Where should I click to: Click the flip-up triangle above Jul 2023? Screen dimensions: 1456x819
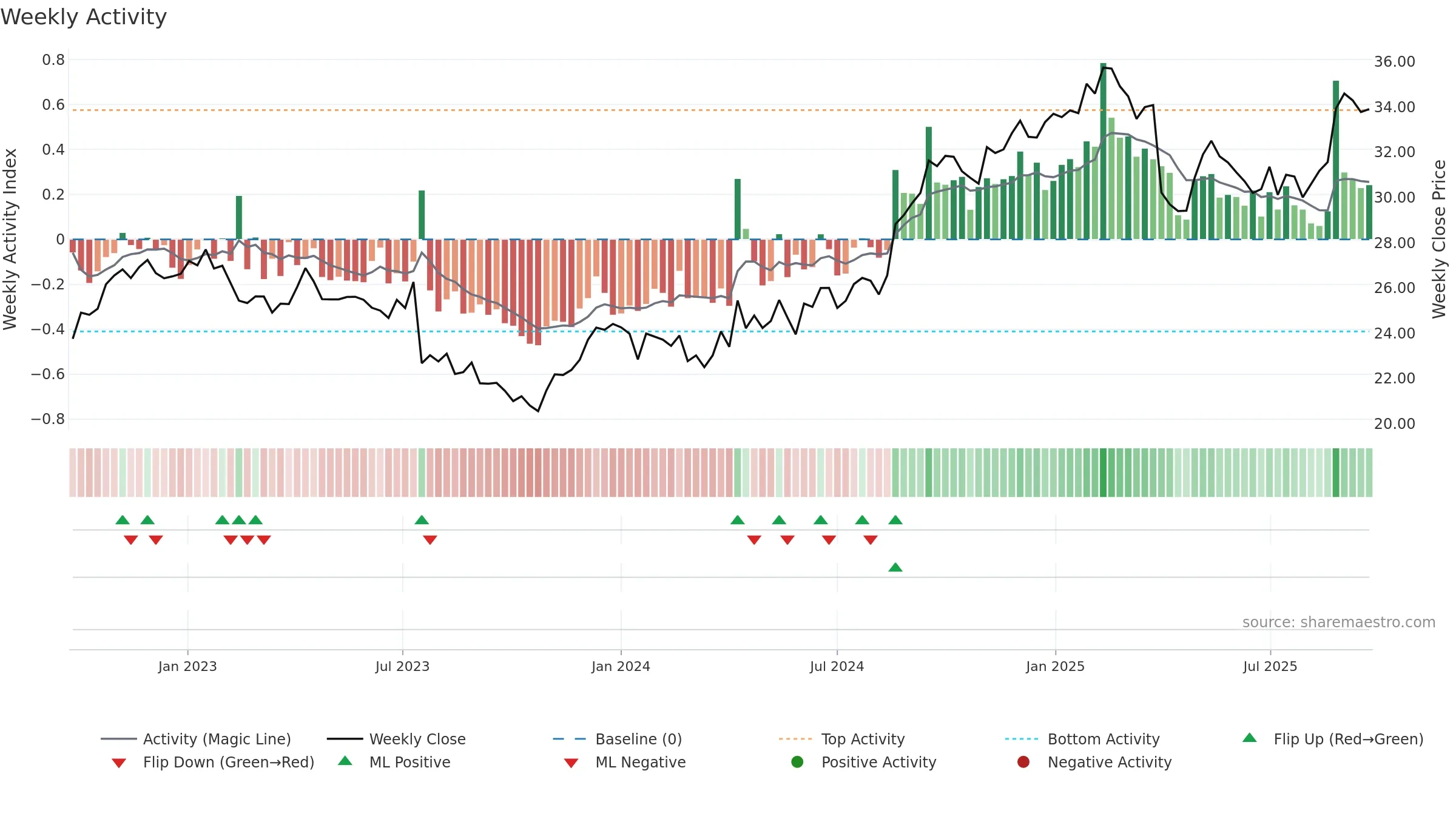[x=422, y=520]
